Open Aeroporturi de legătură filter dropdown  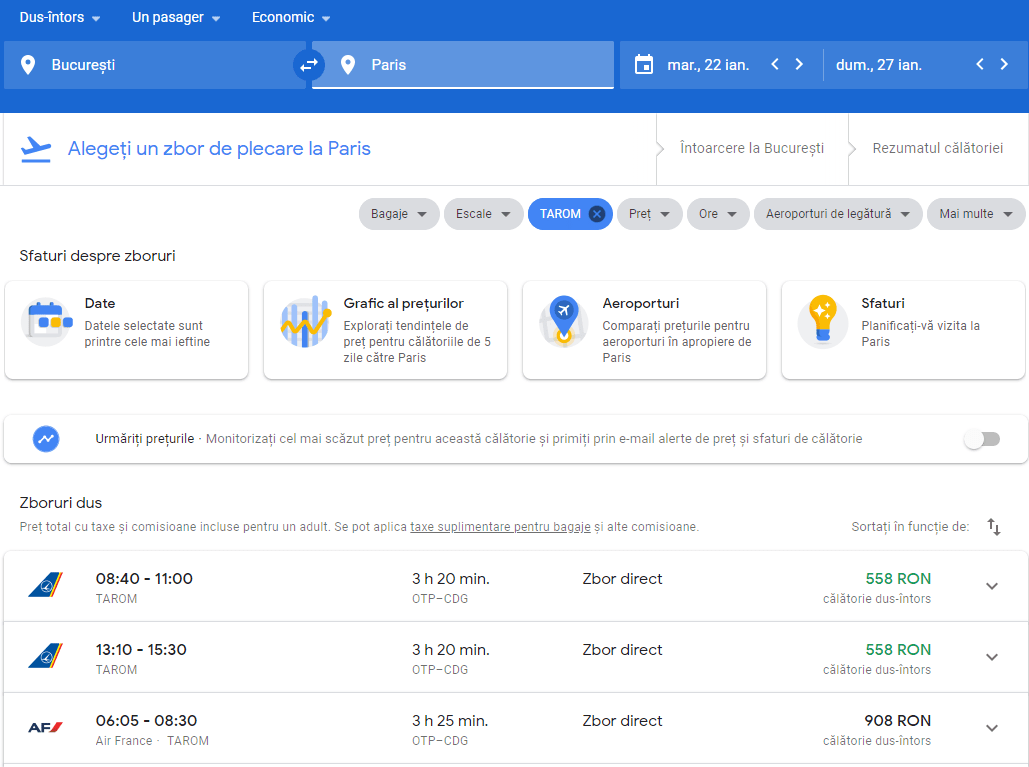click(x=838, y=214)
